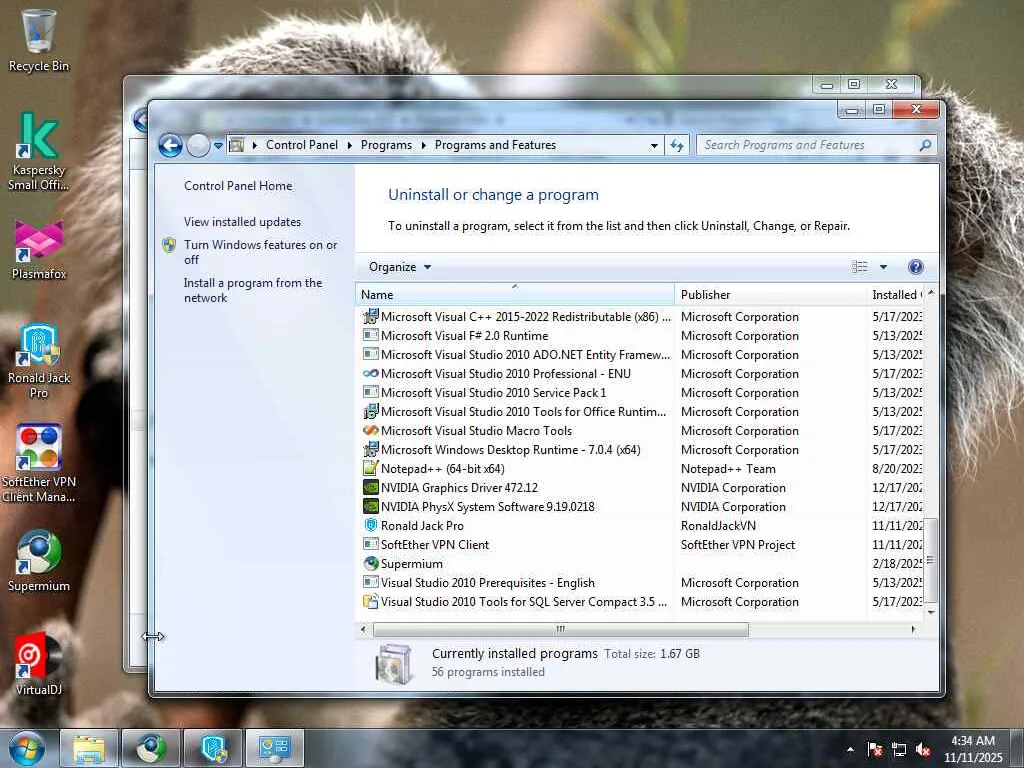Click the network tray icon
The height and width of the screenshot is (768, 1024).
click(x=899, y=750)
